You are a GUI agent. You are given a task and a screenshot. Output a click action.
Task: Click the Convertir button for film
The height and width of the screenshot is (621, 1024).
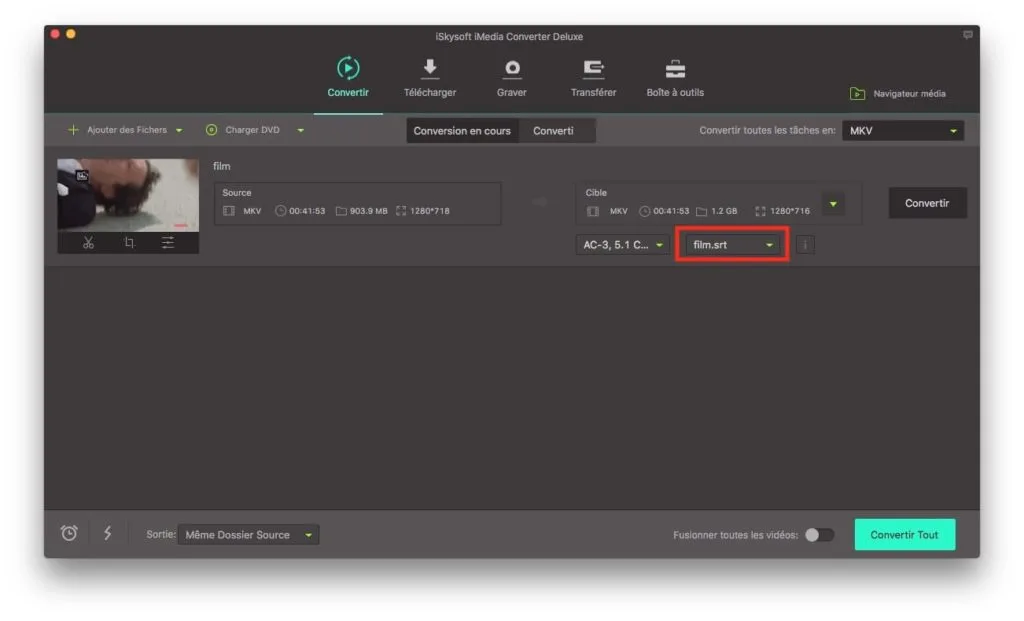click(x=927, y=203)
